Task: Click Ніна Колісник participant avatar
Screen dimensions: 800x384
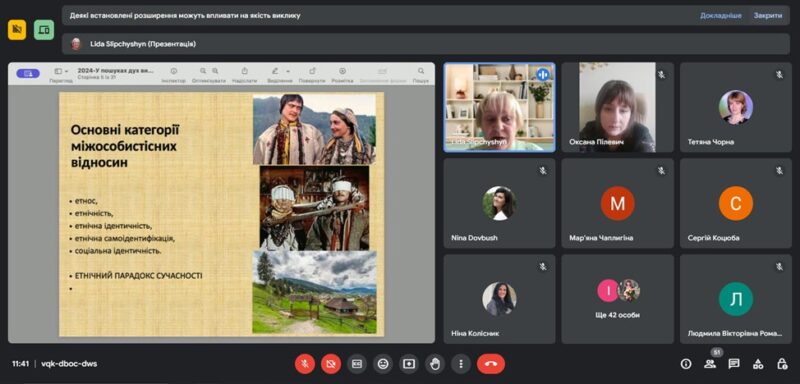Action: pos(499,299)
